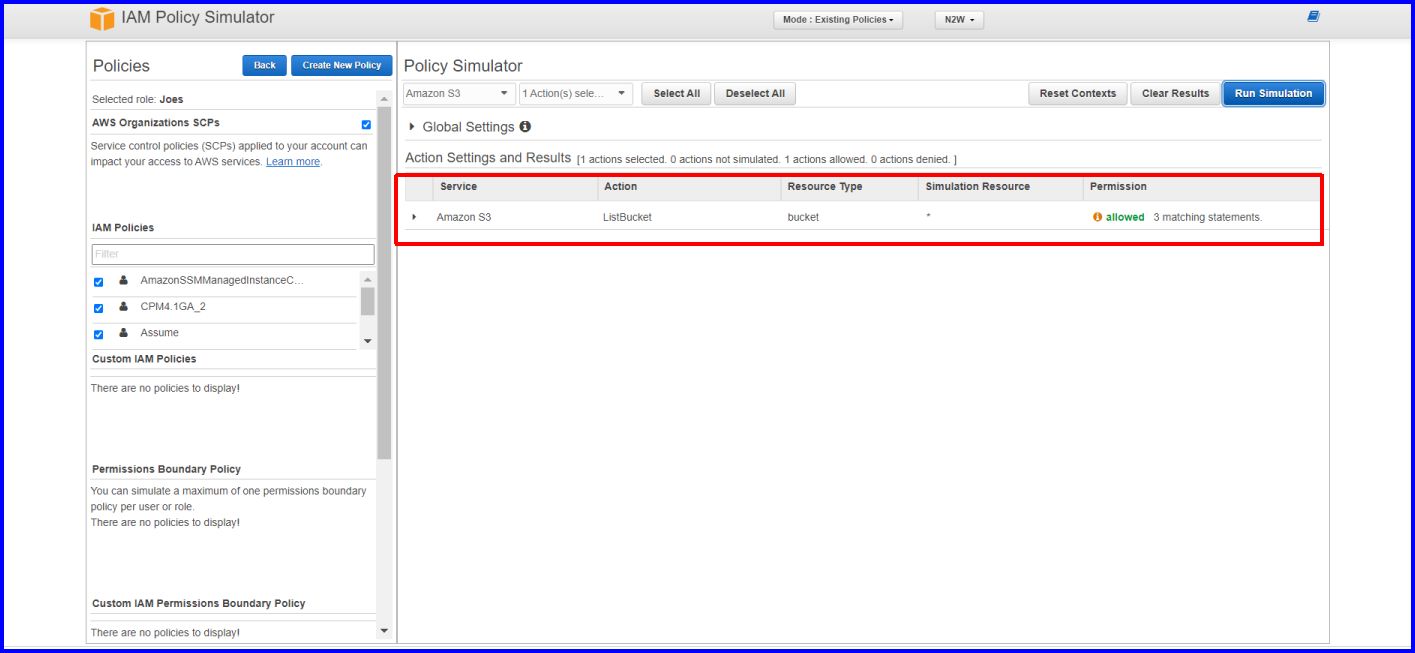The image size is (1415, 653).
Task: Expand the Global Settings section
Action: click(410, 127)
